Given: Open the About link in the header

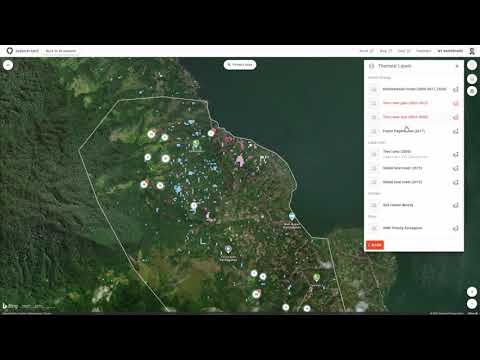Looking at the screenshot, I should tap(366, 51).
